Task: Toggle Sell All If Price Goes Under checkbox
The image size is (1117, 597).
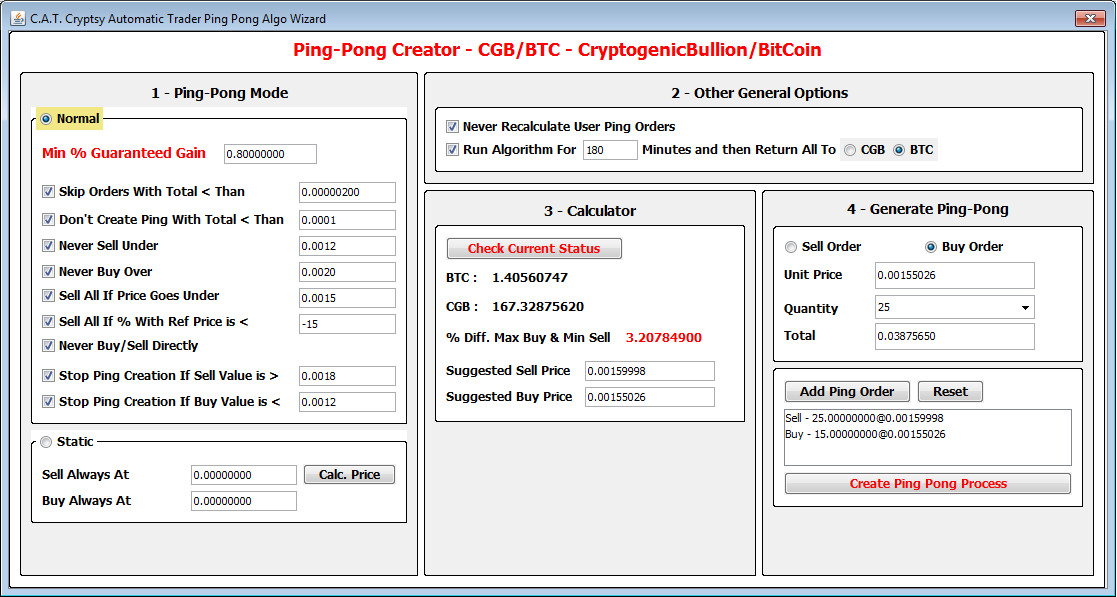Action: (x=48, y=296)
